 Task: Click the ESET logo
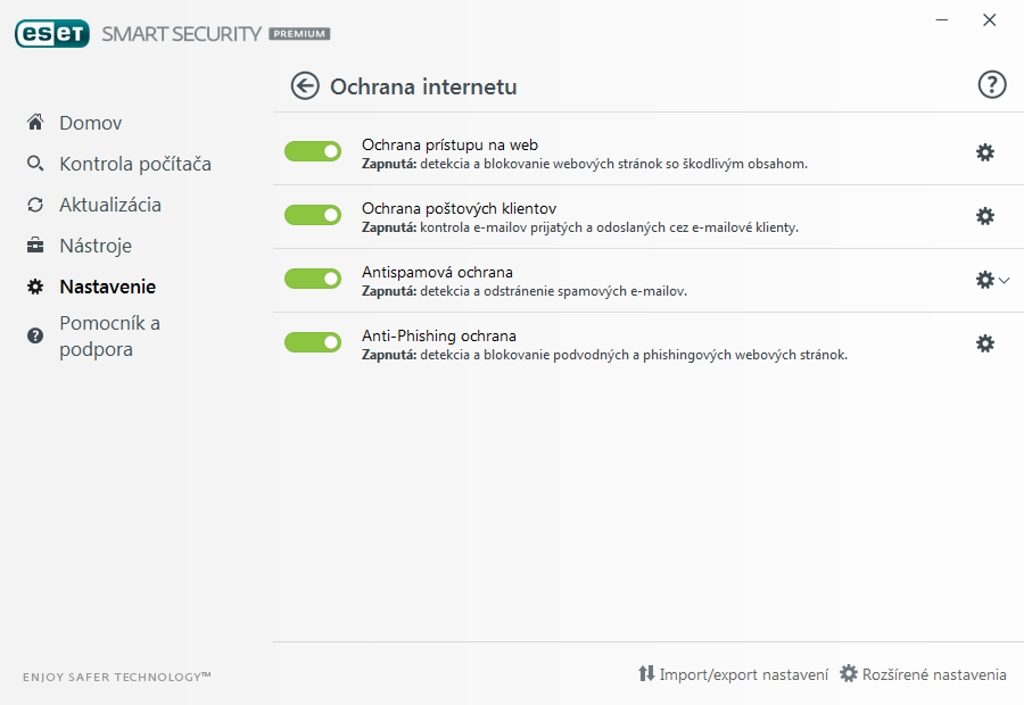52,34
